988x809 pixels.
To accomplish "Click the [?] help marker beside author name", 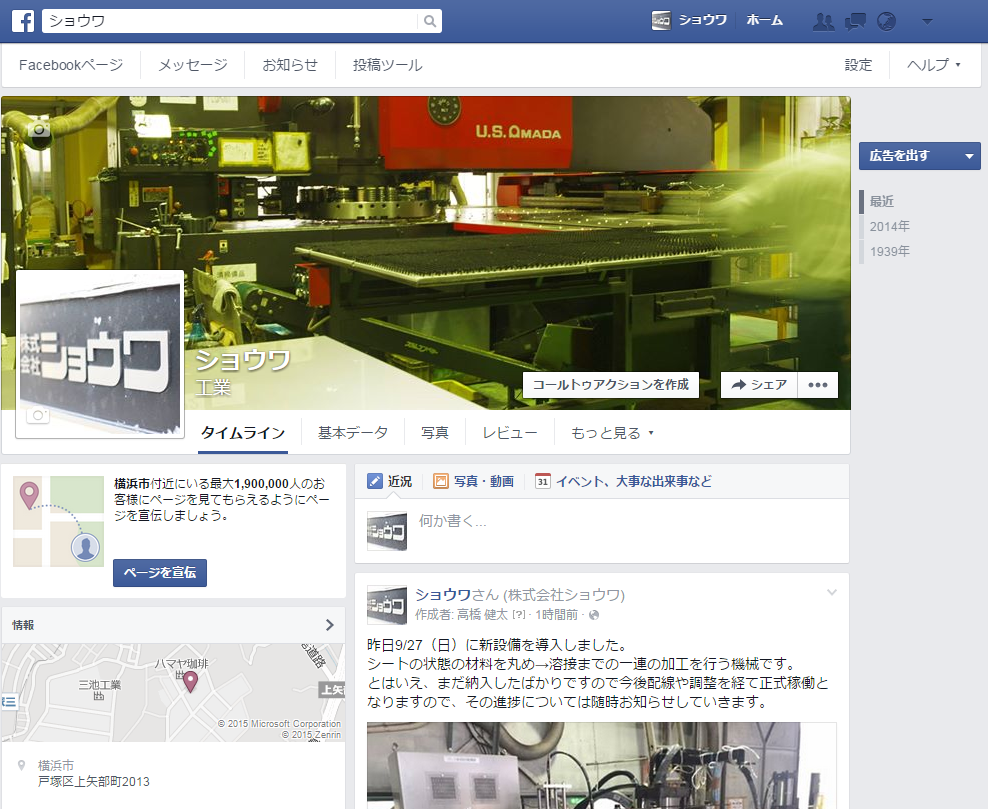I will [x=518, y=615].
